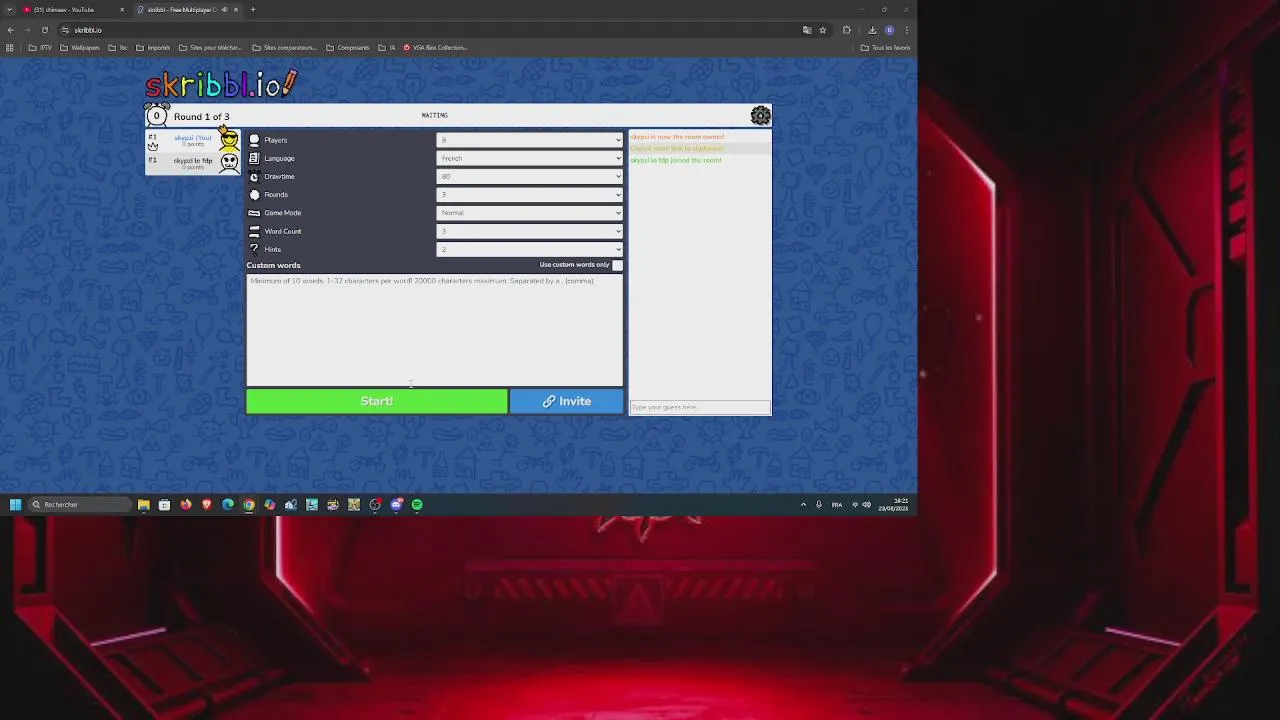Click the taskbar clock showing 16:21
This screenshot has width=1280, height=720.
point(893,505)
